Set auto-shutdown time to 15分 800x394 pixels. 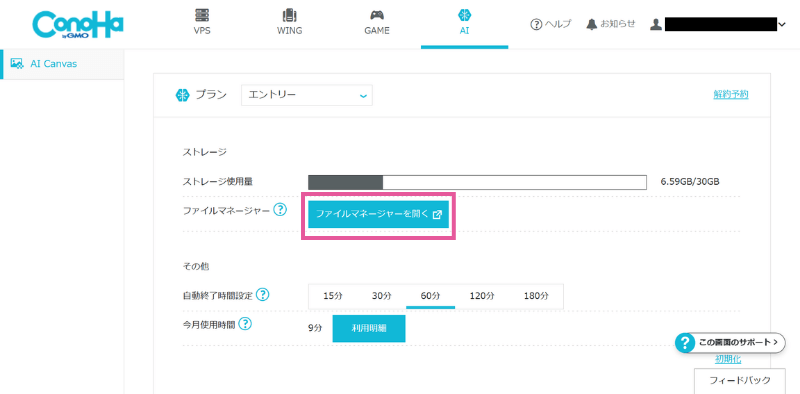[333, 296]
